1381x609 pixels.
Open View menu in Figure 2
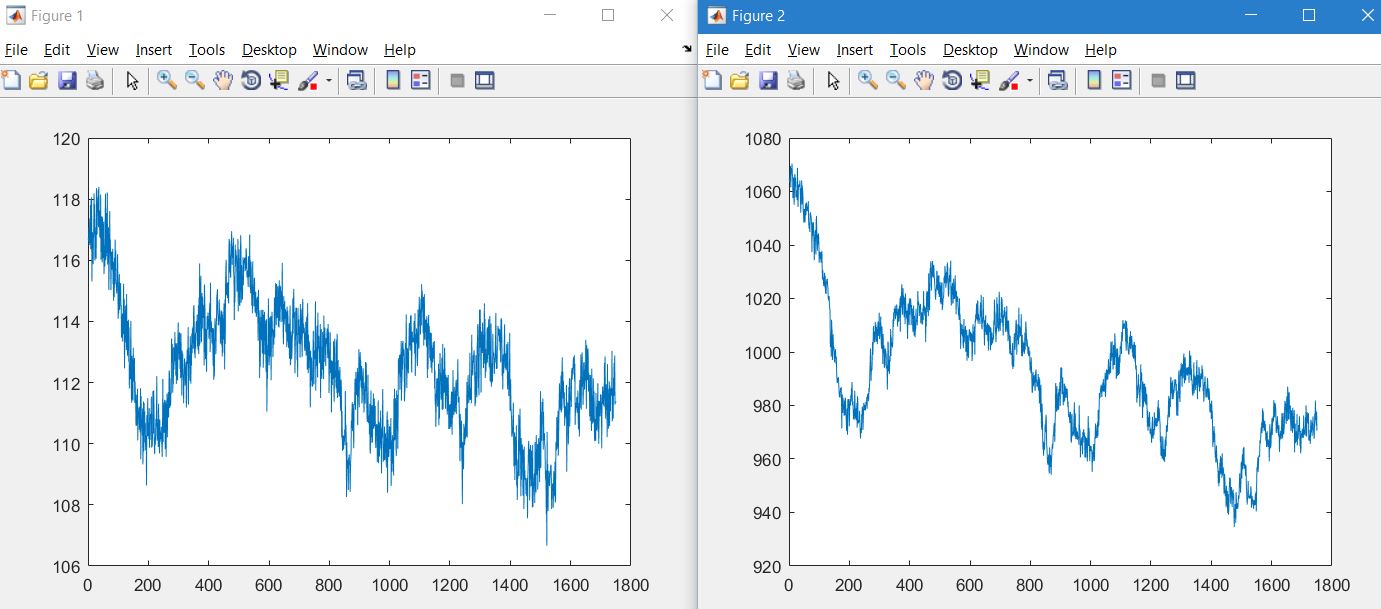[804, 50]
